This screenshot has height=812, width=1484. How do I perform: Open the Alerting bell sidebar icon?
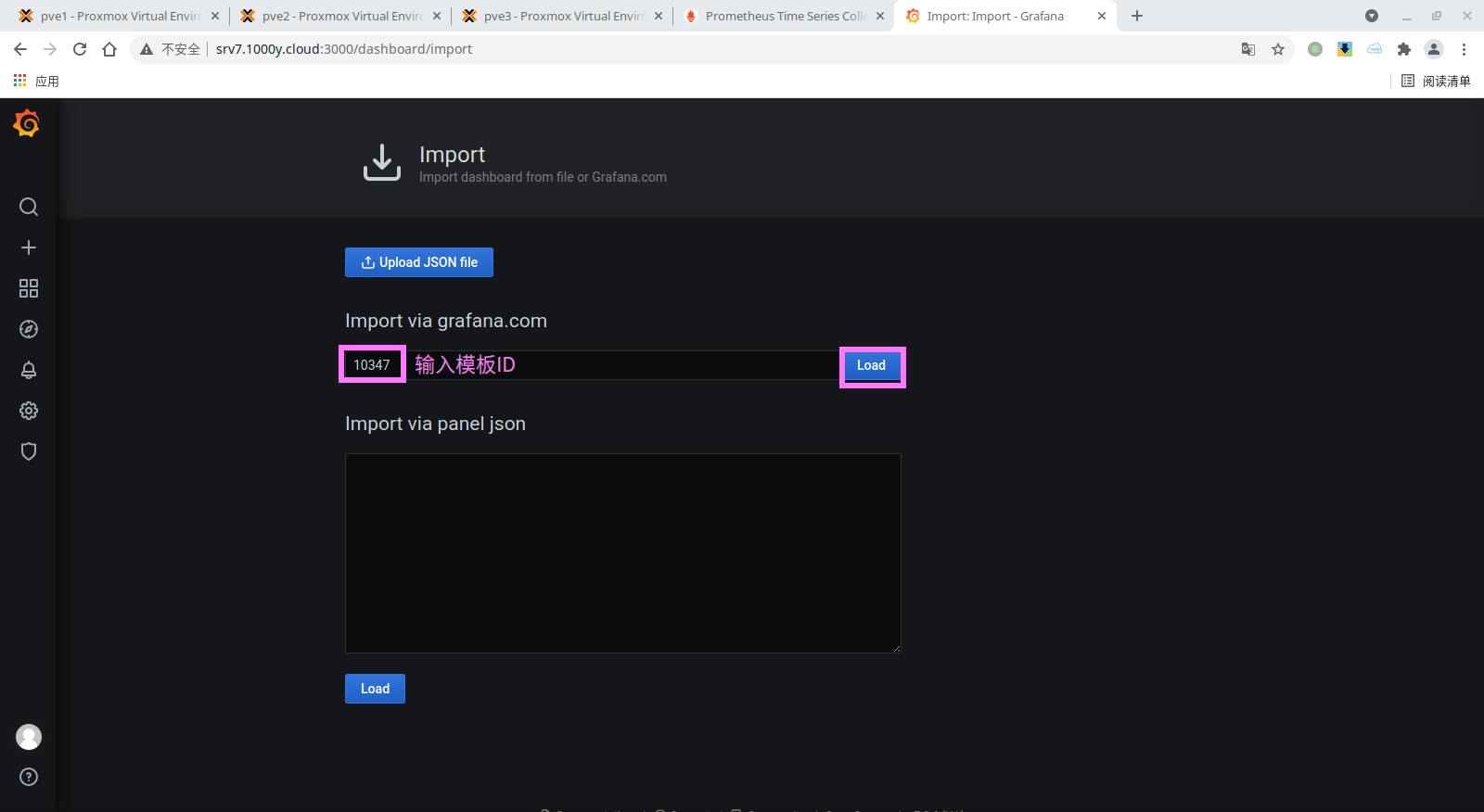pyautogui.click(x=29, y=370)
